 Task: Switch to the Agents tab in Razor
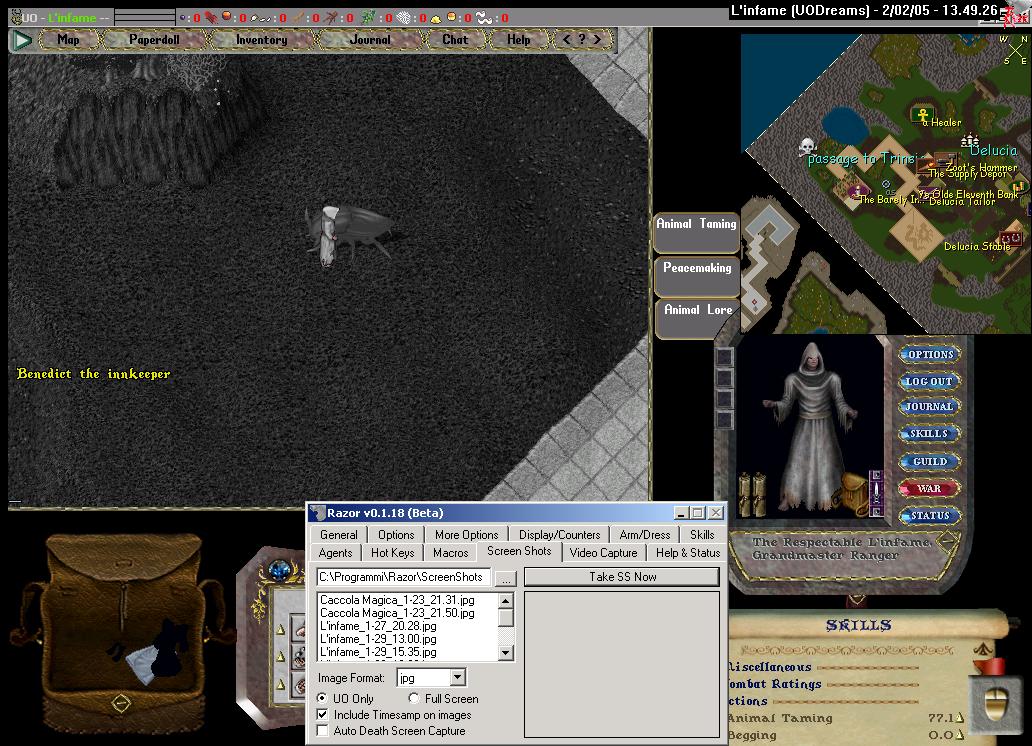click(x=336, y=553)
